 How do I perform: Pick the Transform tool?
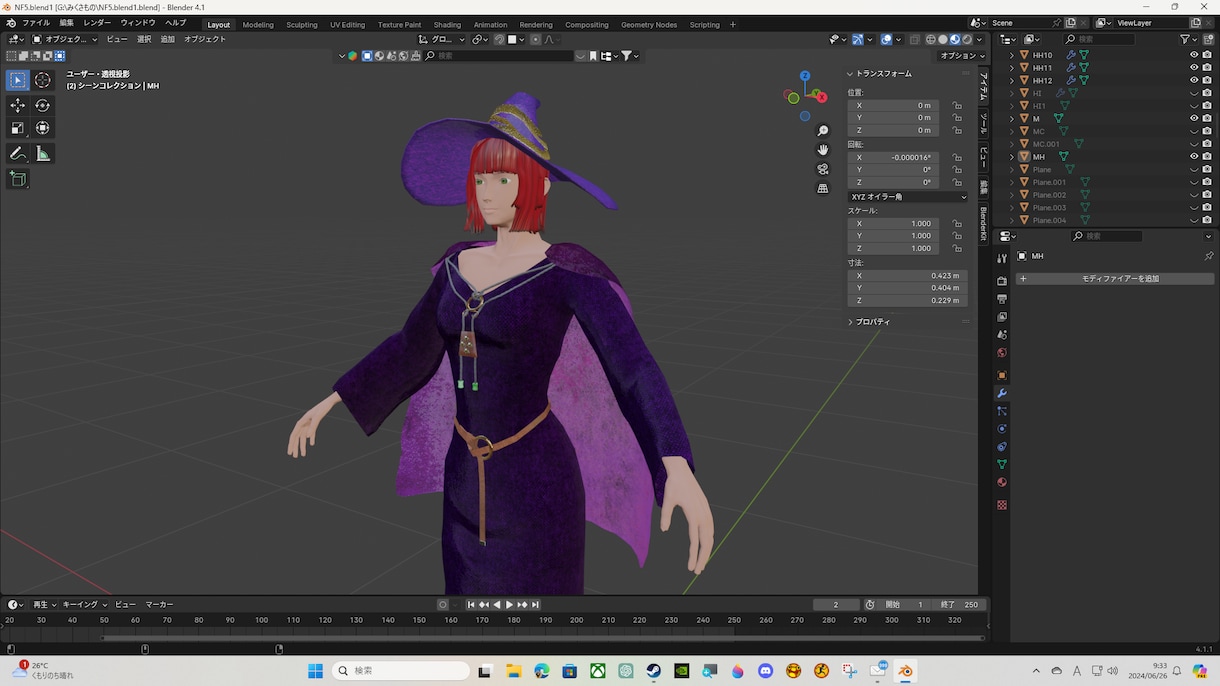pos(43,128)
